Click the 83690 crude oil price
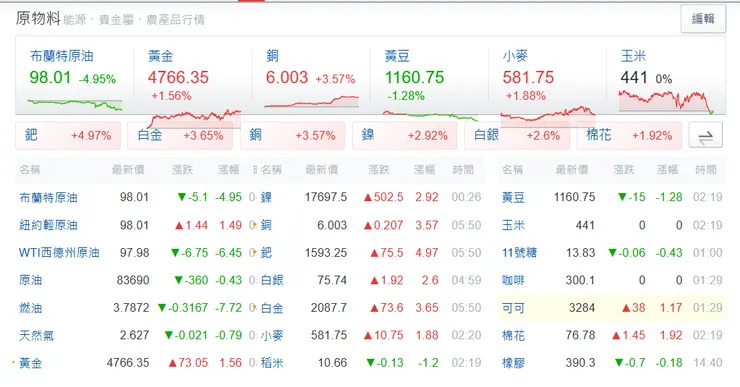The width and height of the screenshot is (740, 387). coord(133,280)
